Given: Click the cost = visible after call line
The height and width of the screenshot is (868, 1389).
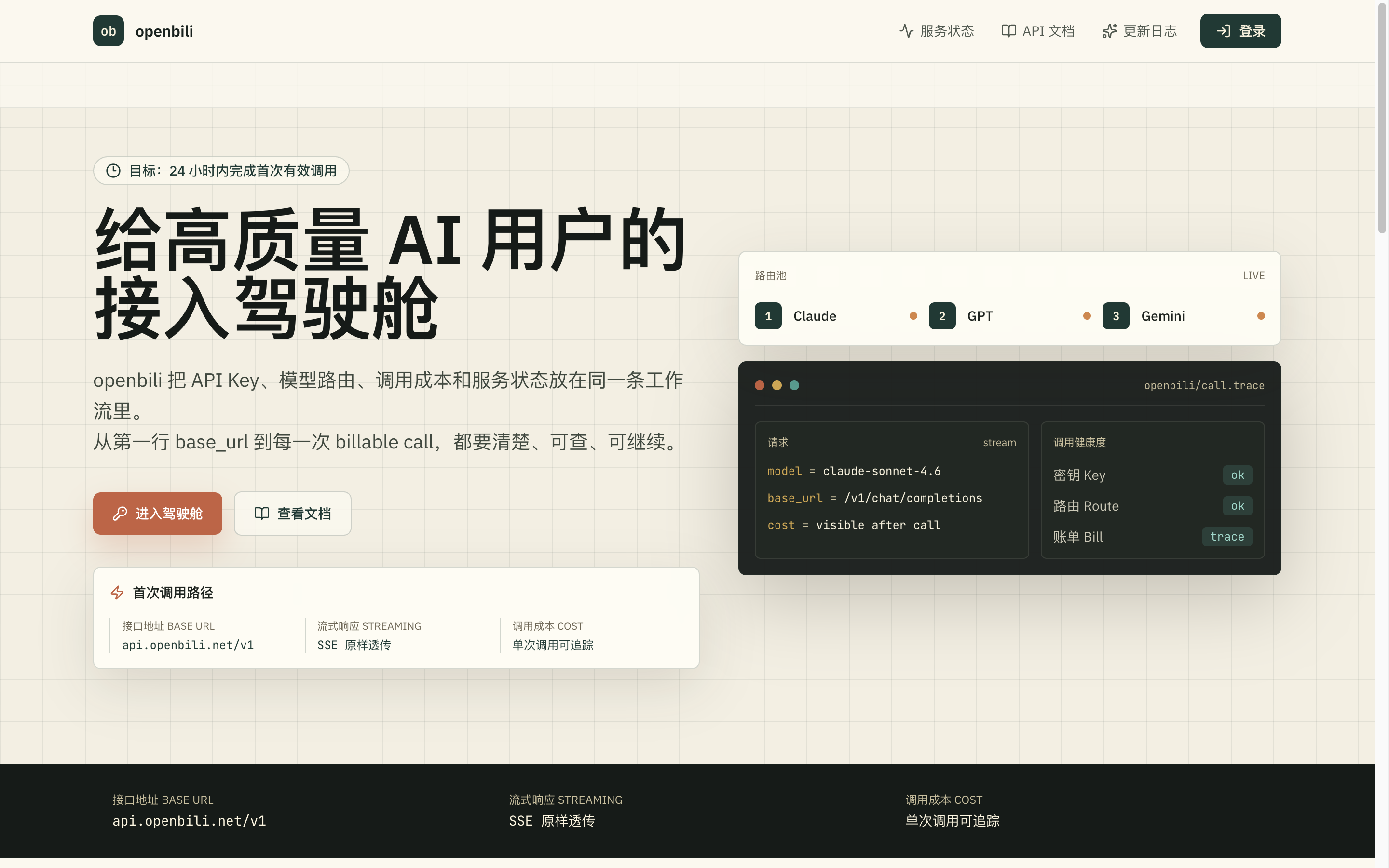Looking at the screenshot, I should 854,525.
